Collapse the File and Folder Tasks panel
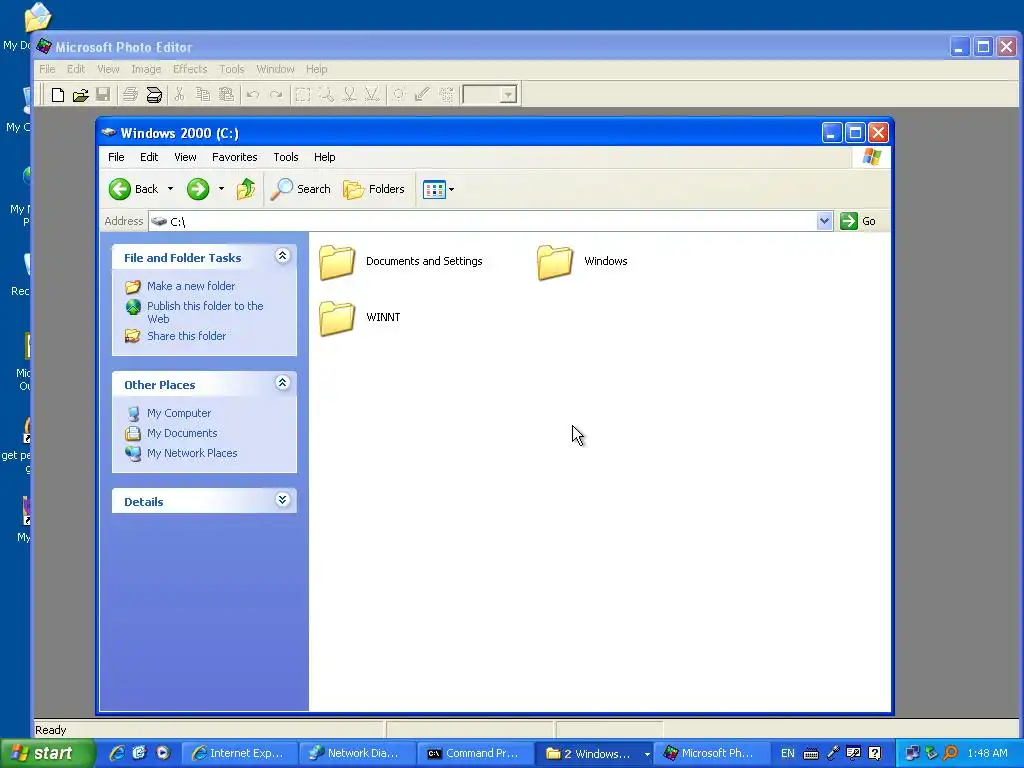 coord(282,255)
